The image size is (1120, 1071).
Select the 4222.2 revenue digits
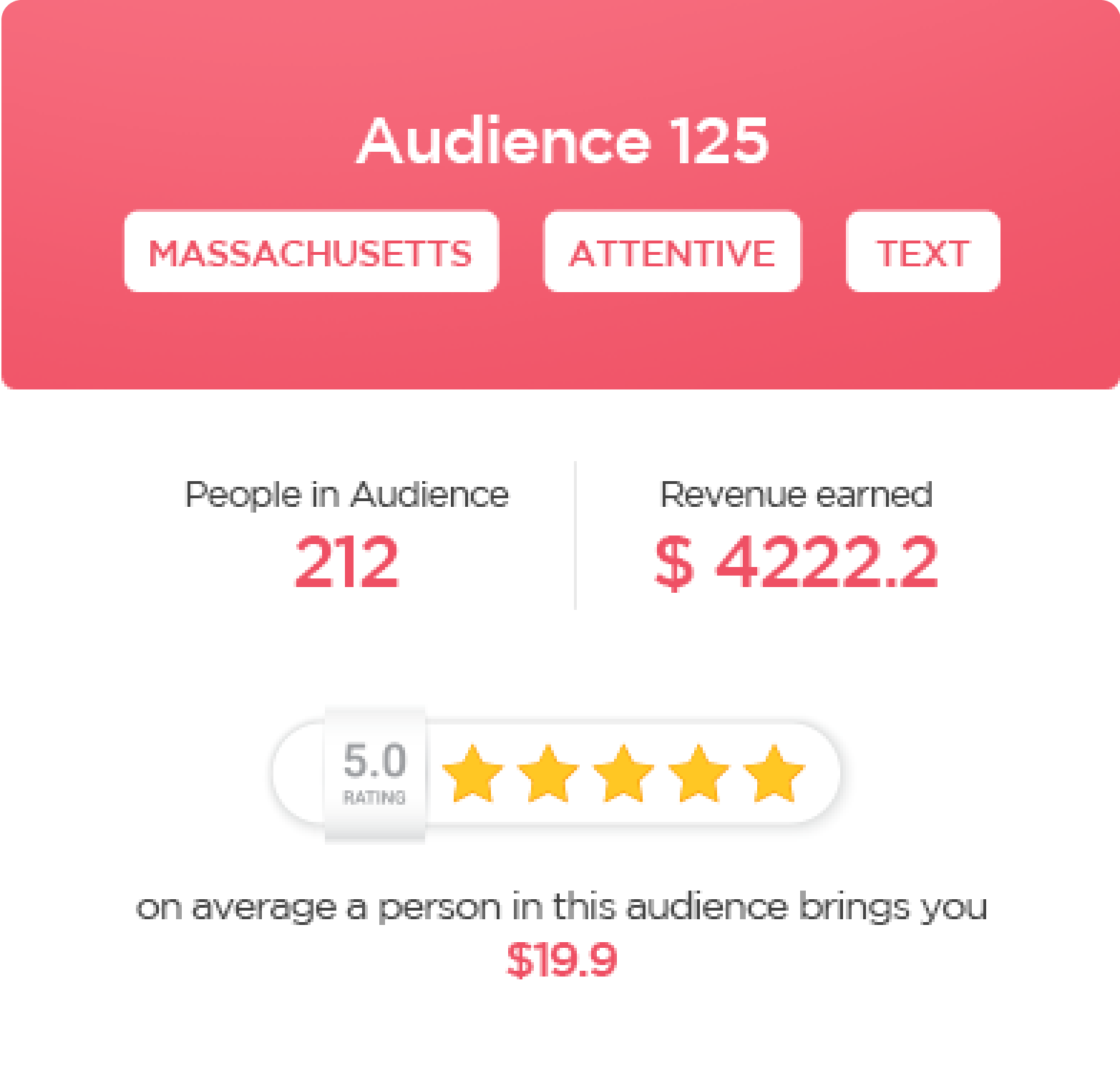[x=826, y=563]
